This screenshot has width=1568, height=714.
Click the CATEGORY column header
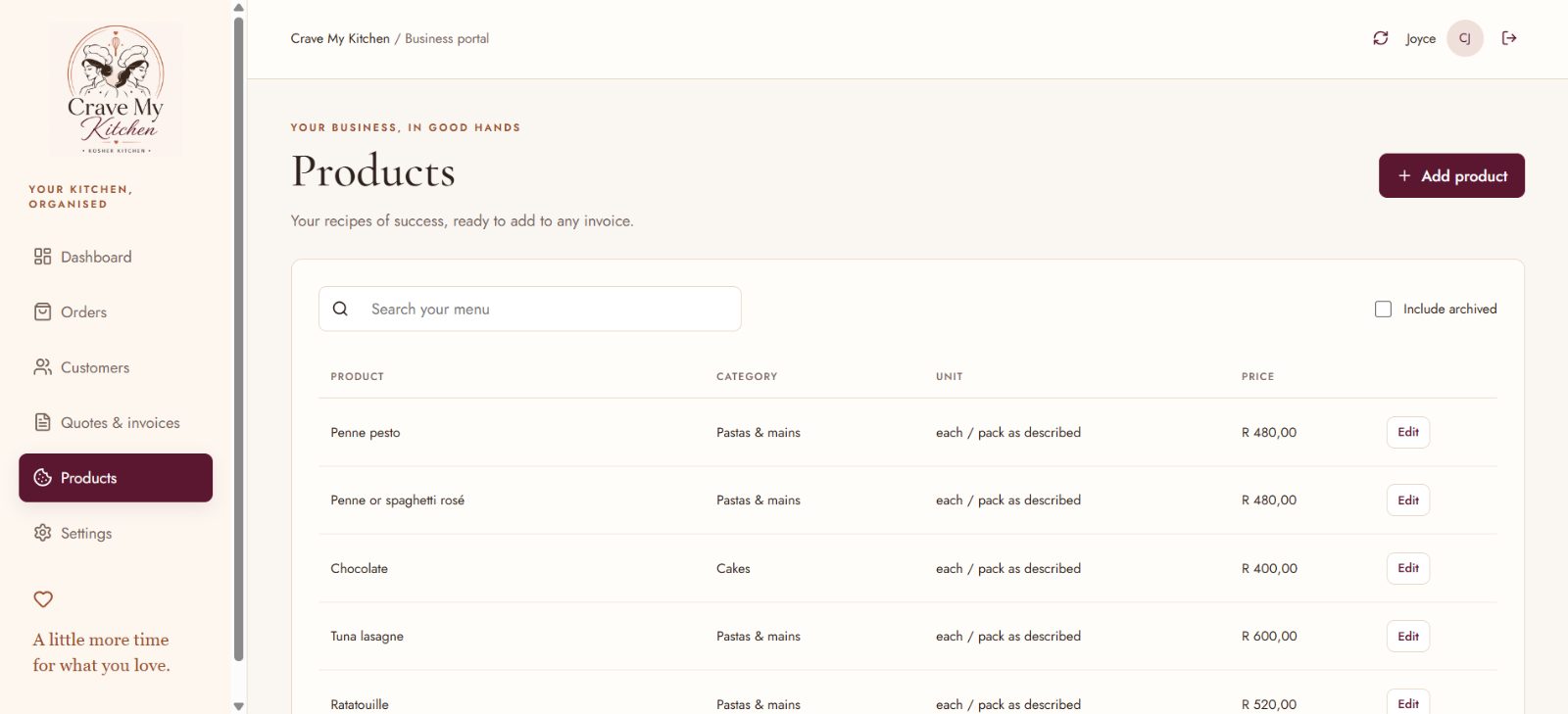pyautogui.click(x=747, y=376)
